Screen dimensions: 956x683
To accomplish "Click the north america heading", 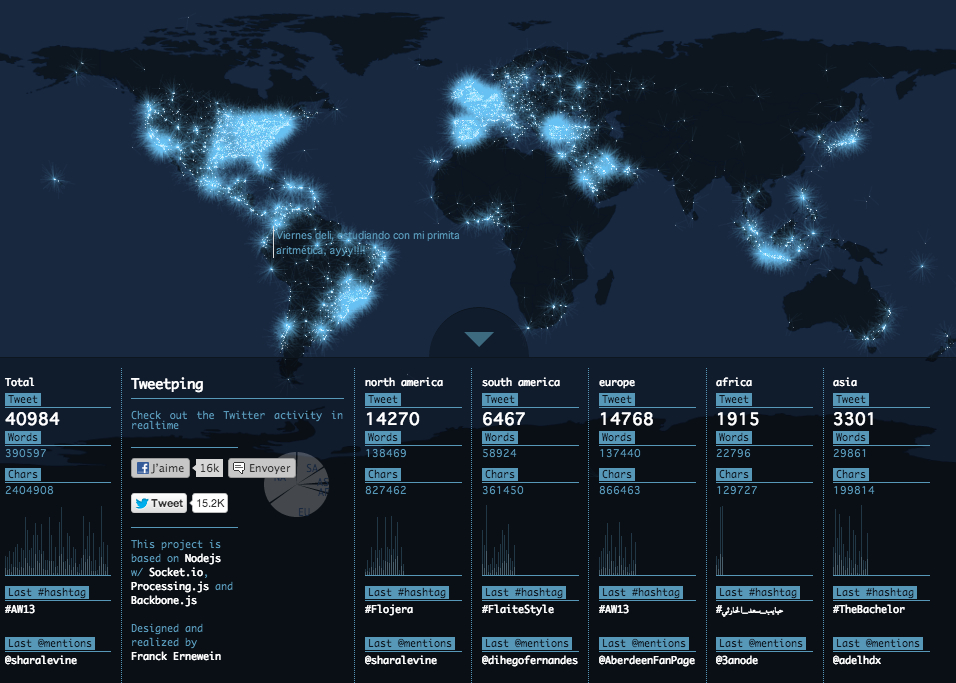I will [x=404, y=382].
